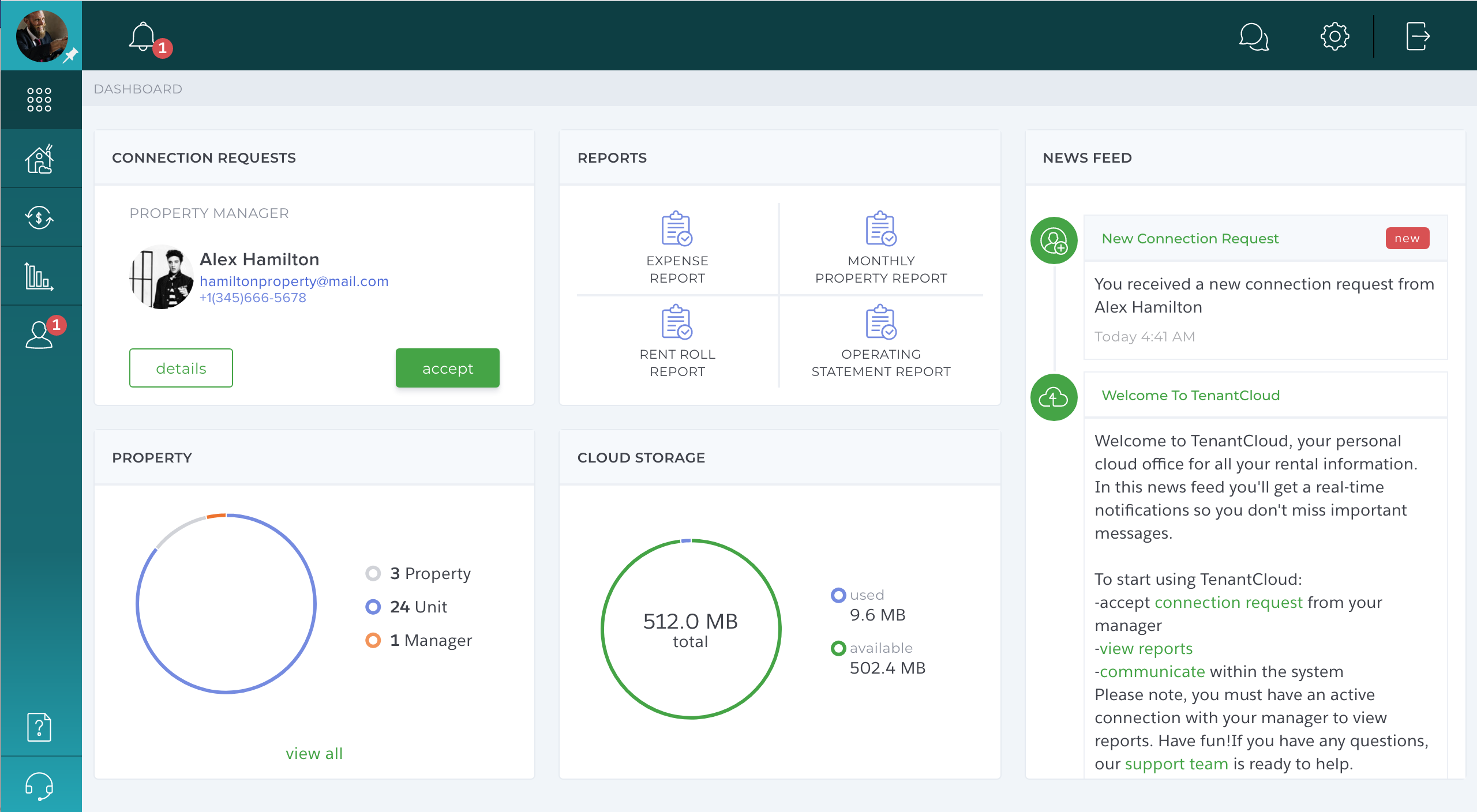Viewport: 1477px width, 812px height.
Task: Click the support team link
Action: coord(1176,764)
